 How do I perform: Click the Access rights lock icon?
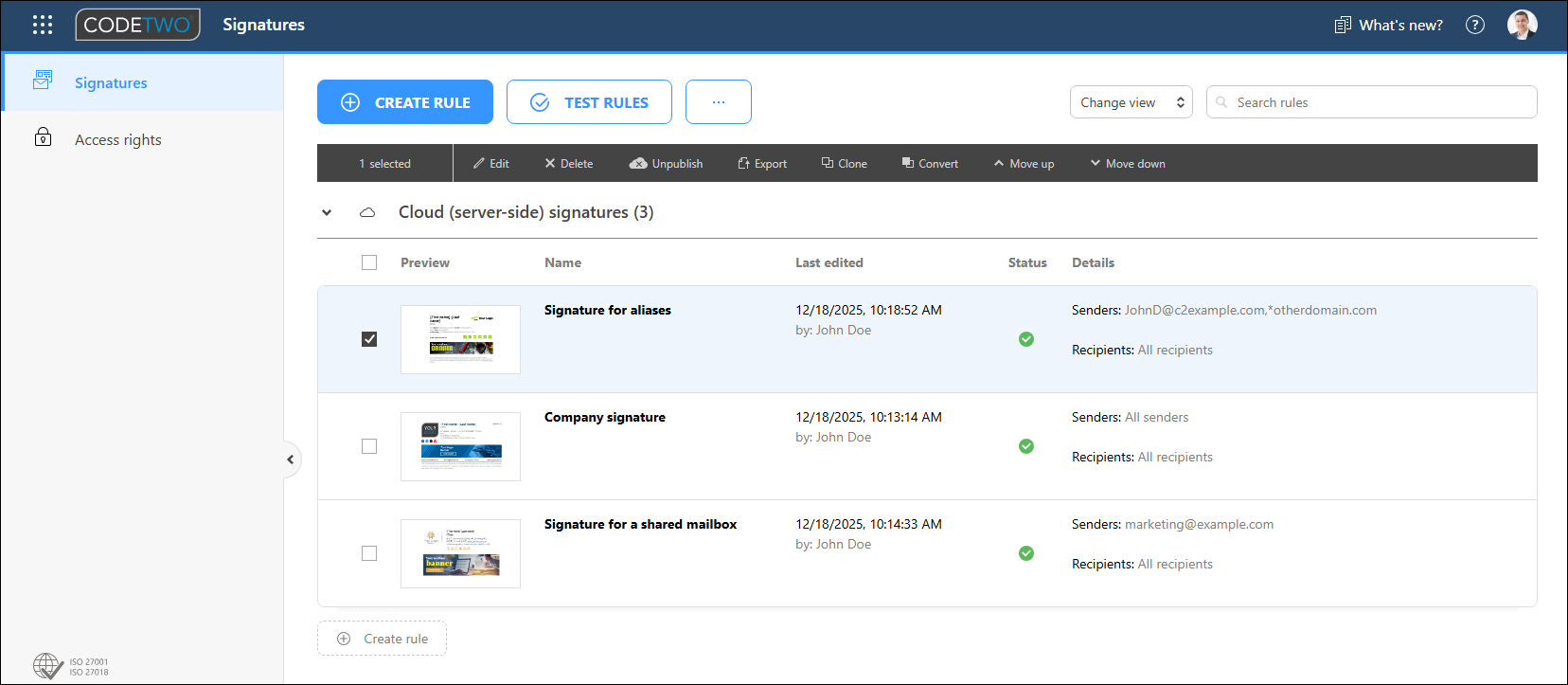tap(43, 137)
